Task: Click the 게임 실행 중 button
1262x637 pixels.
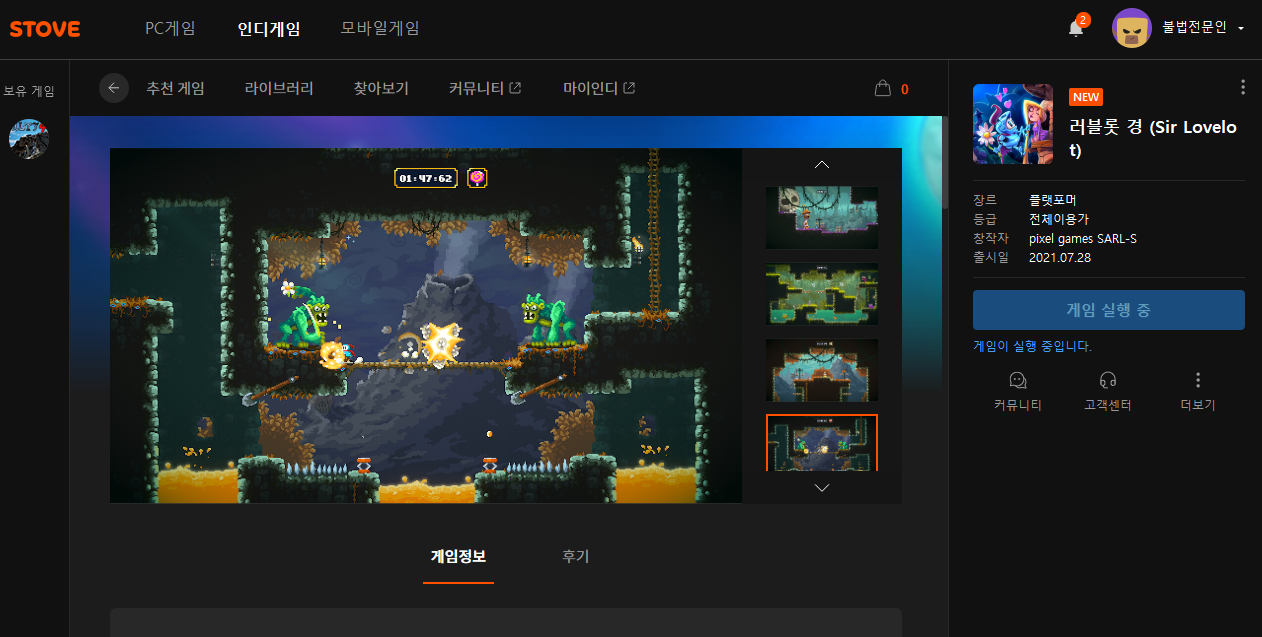Action: (1108, 310)
